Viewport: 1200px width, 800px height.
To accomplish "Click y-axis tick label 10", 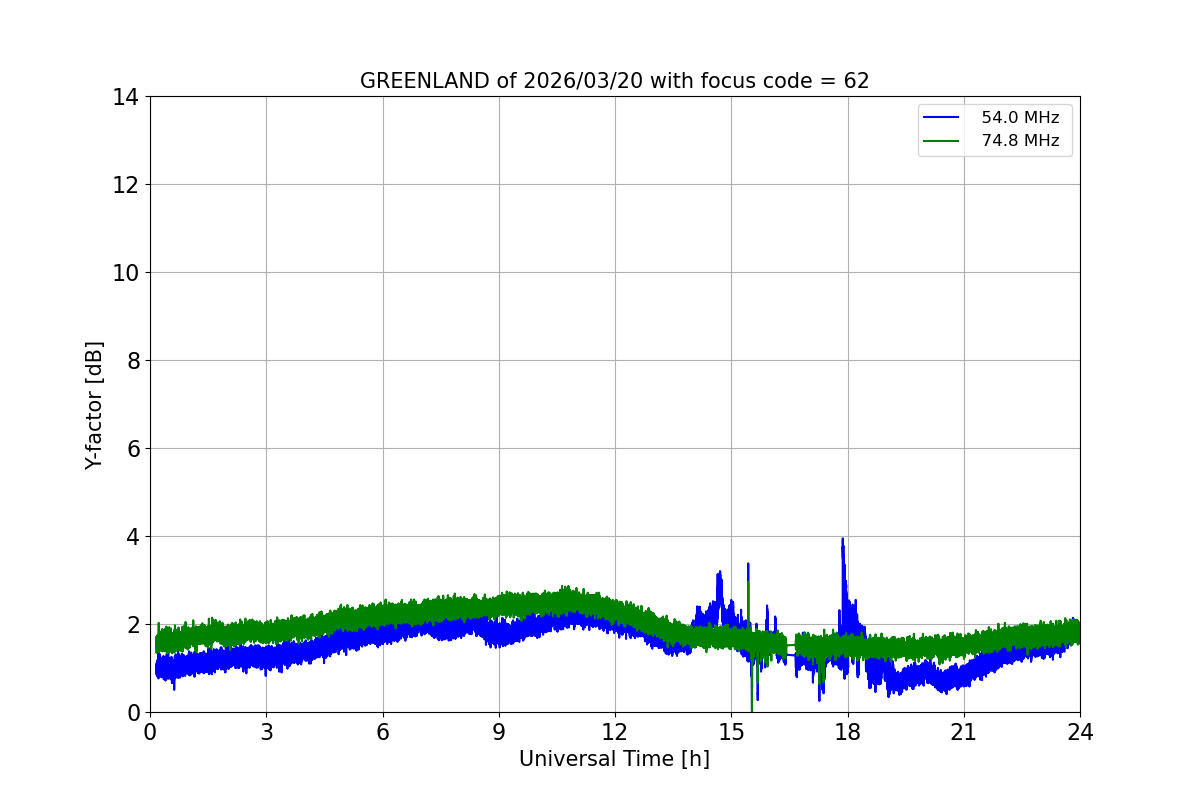I will (x=125, y=273).
